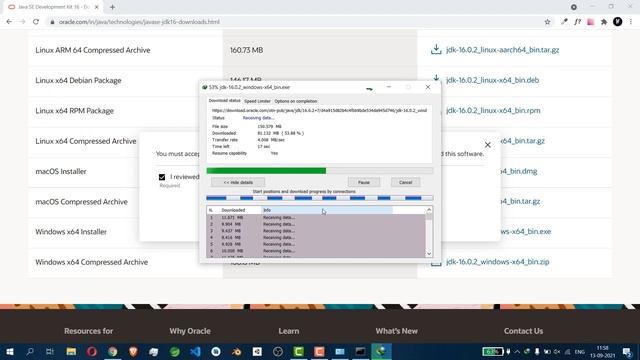The width and height of the screenshot is (640, 360).
Task: Bookmark this page with the star icon
Action: (547, 22)
